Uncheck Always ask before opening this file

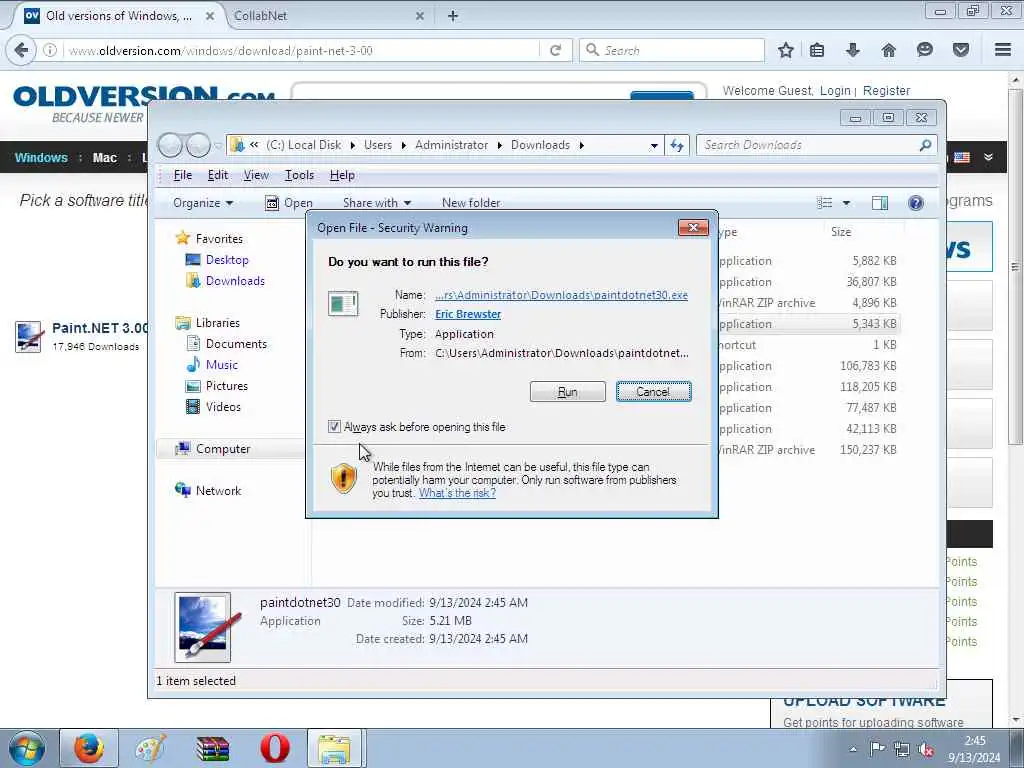point(334,426)
